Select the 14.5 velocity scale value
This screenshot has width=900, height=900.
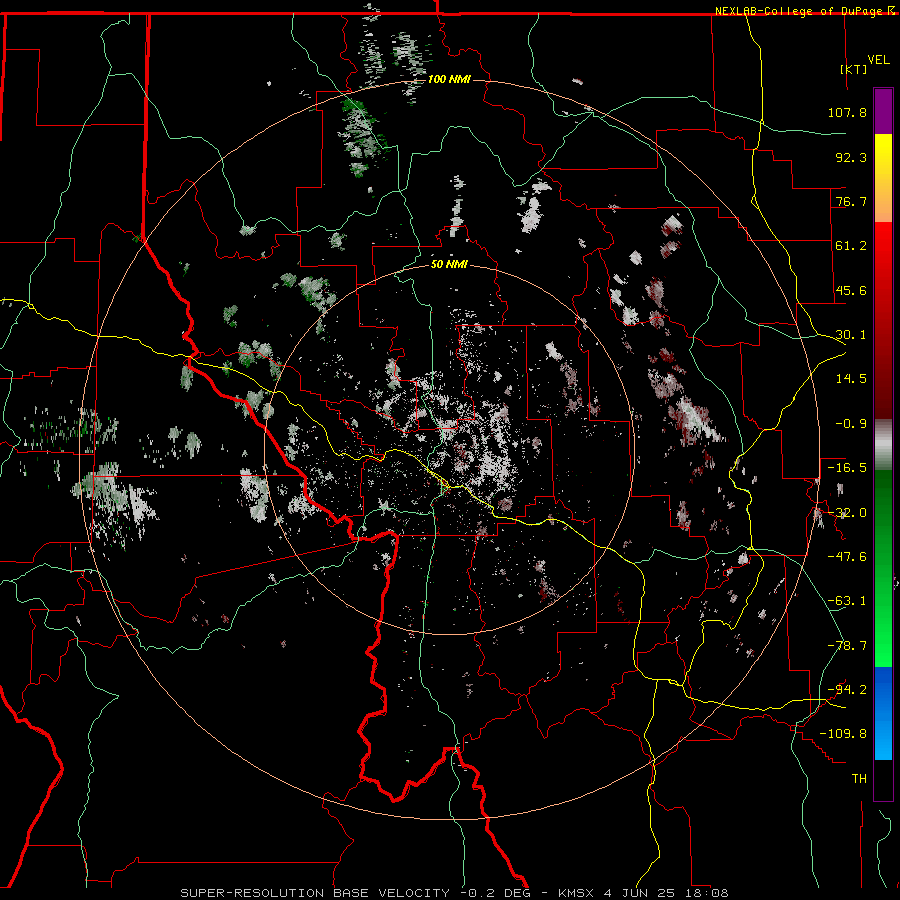(851, 379)
